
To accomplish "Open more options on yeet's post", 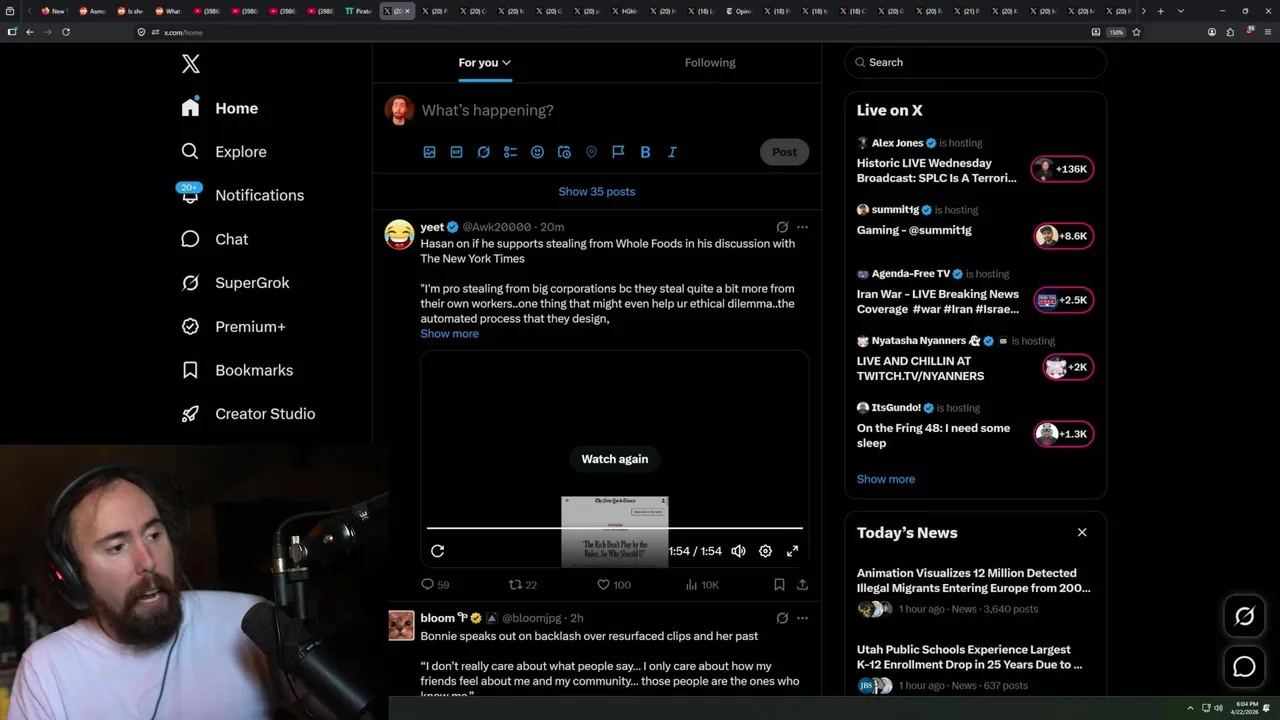I will [x=802, y=227].
